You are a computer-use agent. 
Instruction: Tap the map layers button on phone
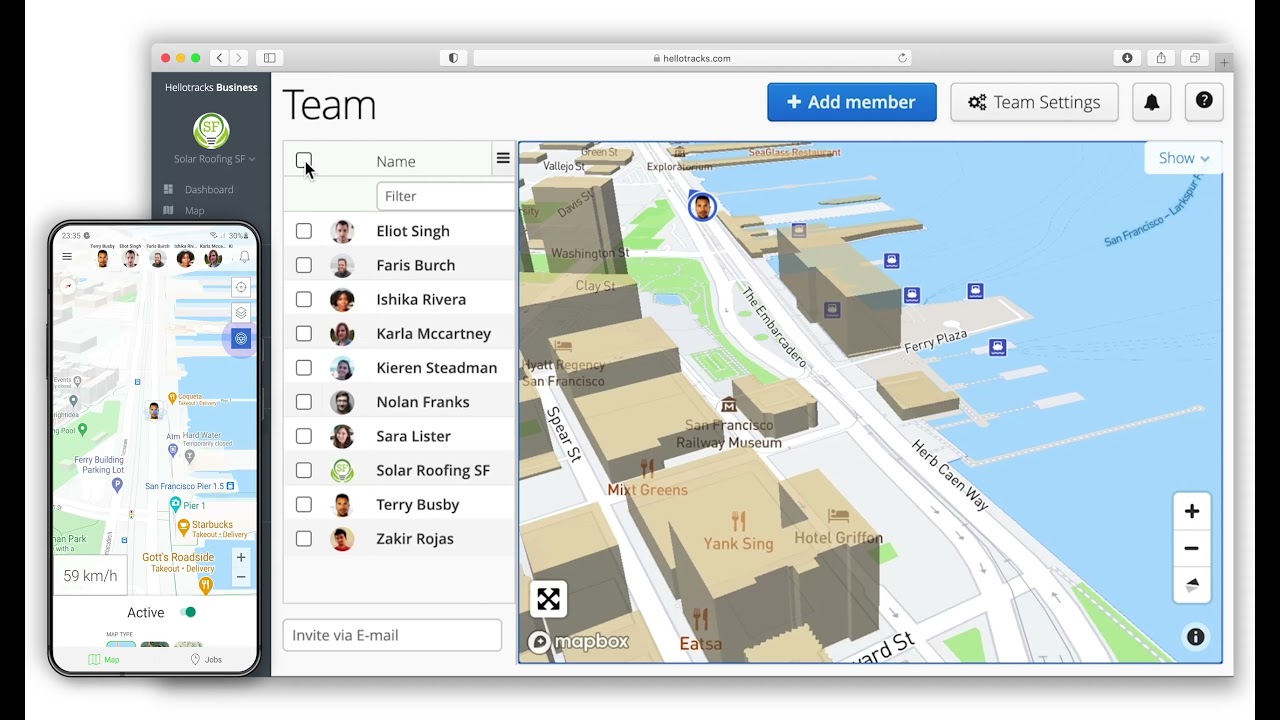click(x=240, y=313)
